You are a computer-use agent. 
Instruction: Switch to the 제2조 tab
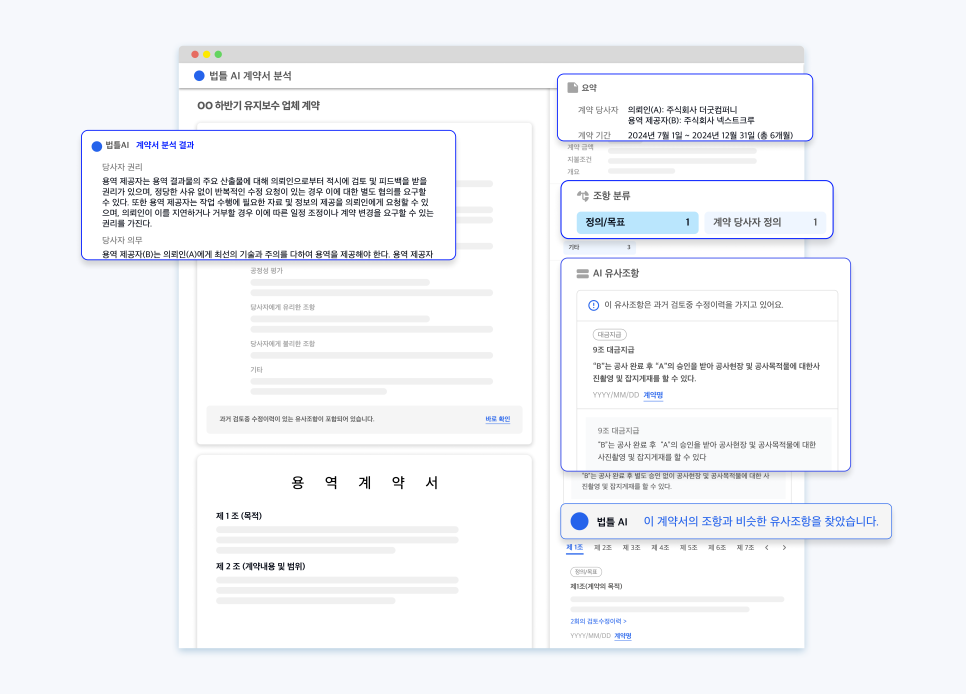tap(602, 547)
